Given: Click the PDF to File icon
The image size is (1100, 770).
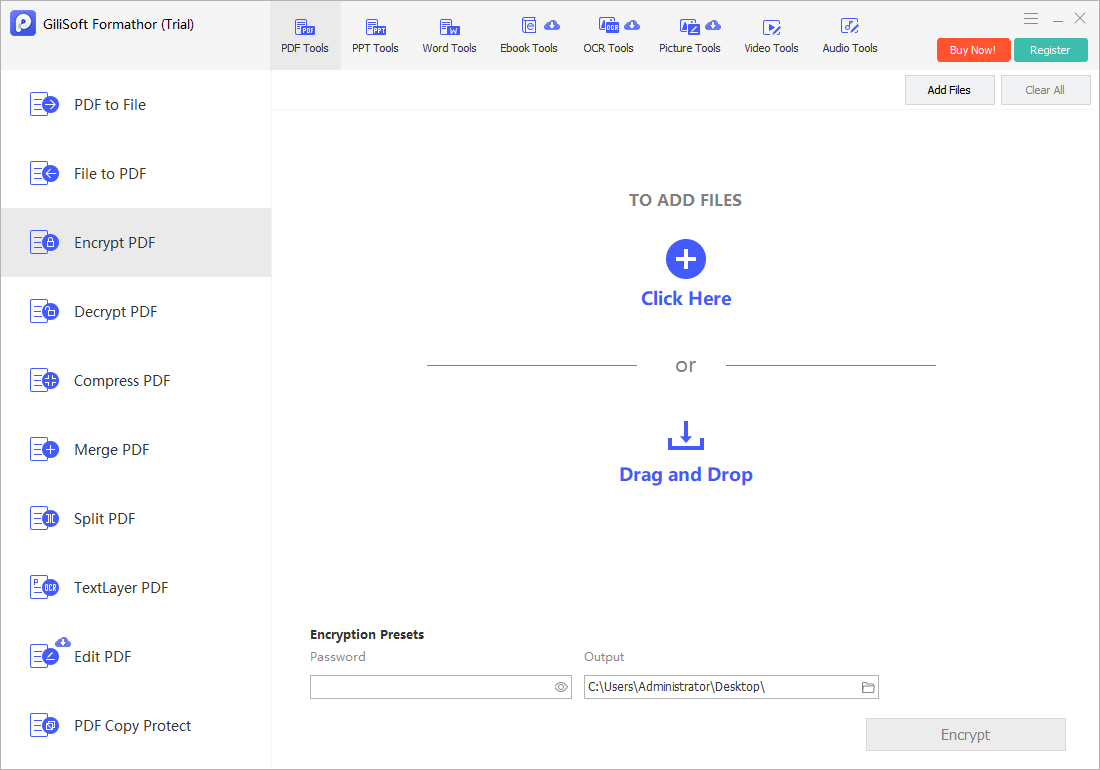Looking at the screenshot, I should (44, 104).
